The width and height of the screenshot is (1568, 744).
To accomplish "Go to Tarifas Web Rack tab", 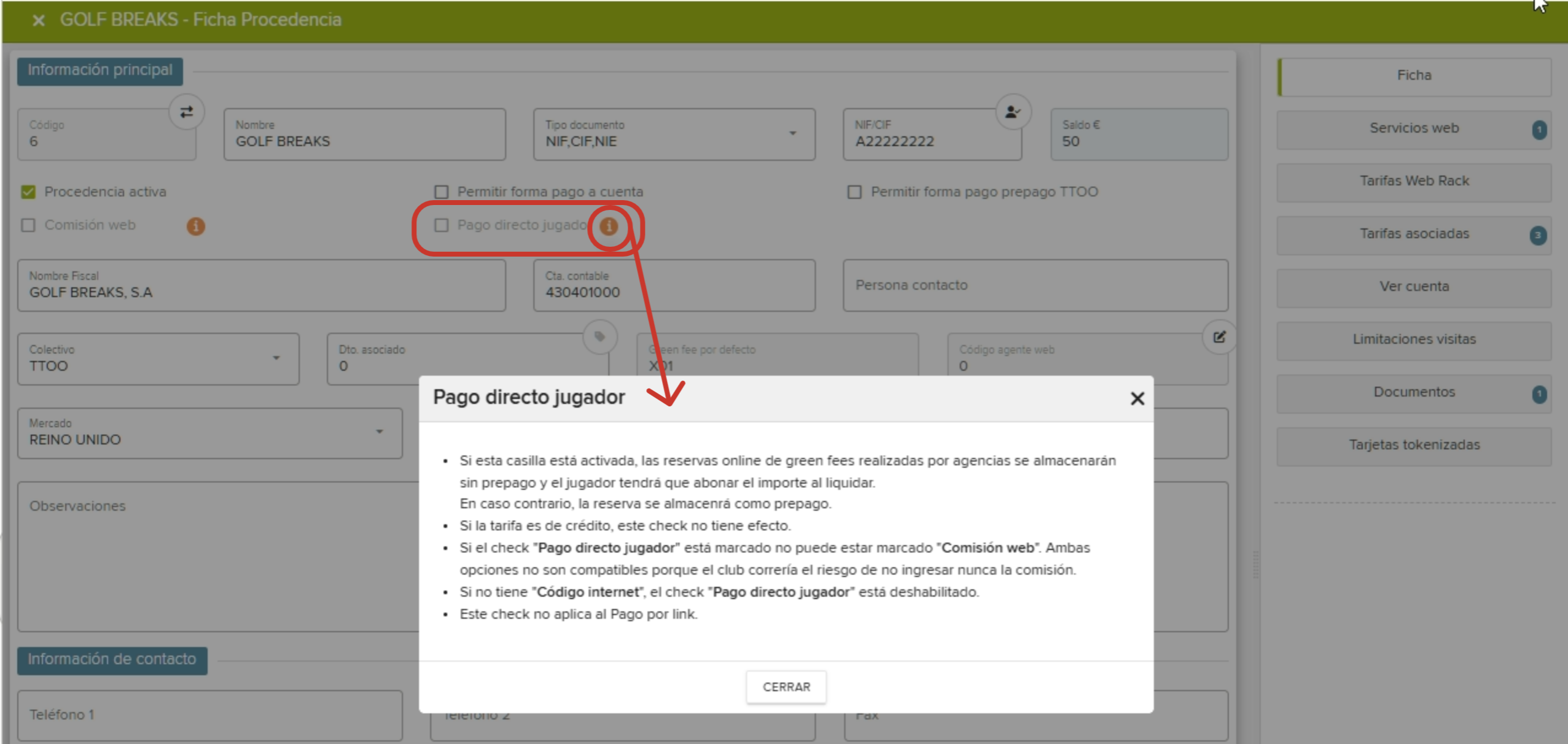I will tap(1414, 182).
